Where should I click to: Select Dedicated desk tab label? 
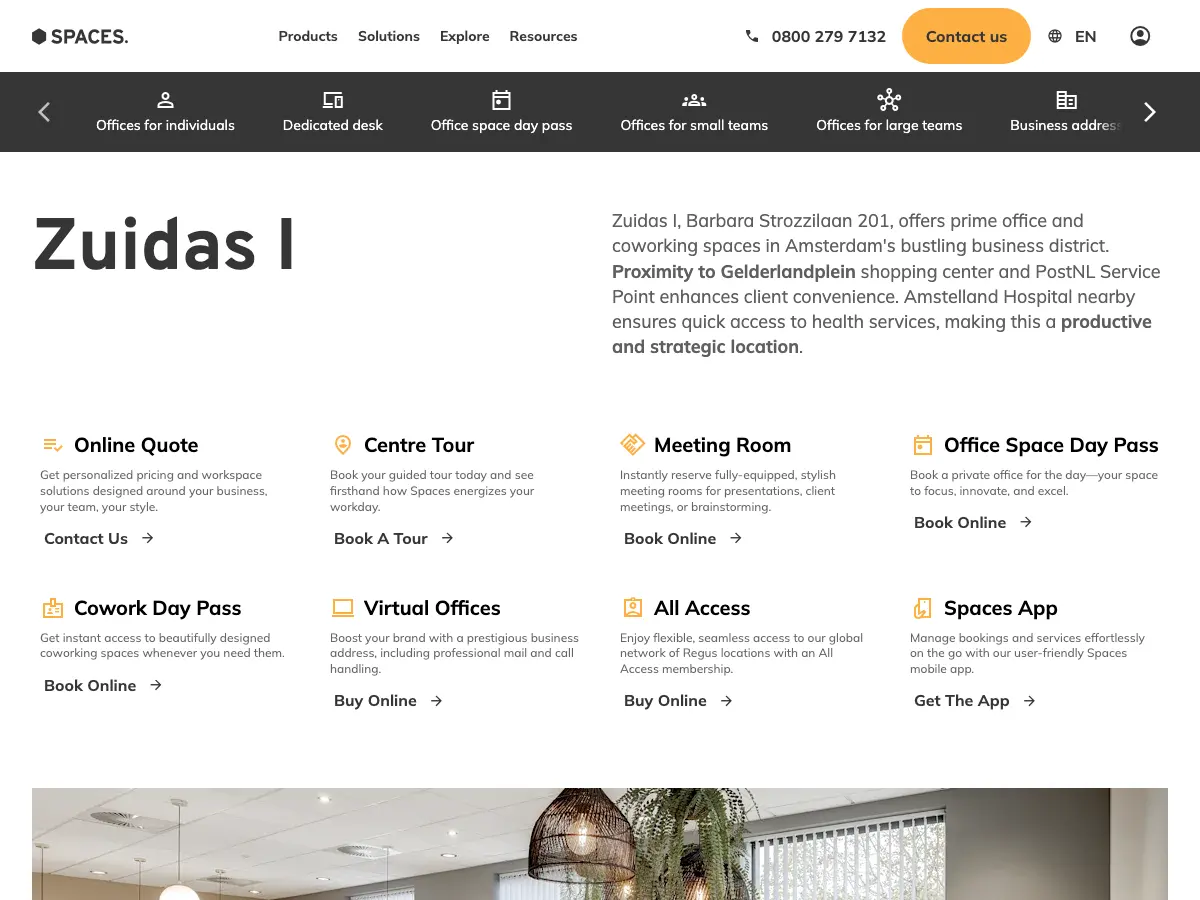(x=333, y=125)
